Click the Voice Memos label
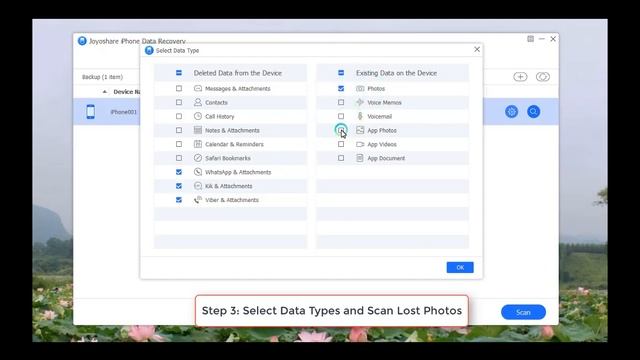This screenshot has width=640, height=360. pyautogui.click(x=384, y=102)
